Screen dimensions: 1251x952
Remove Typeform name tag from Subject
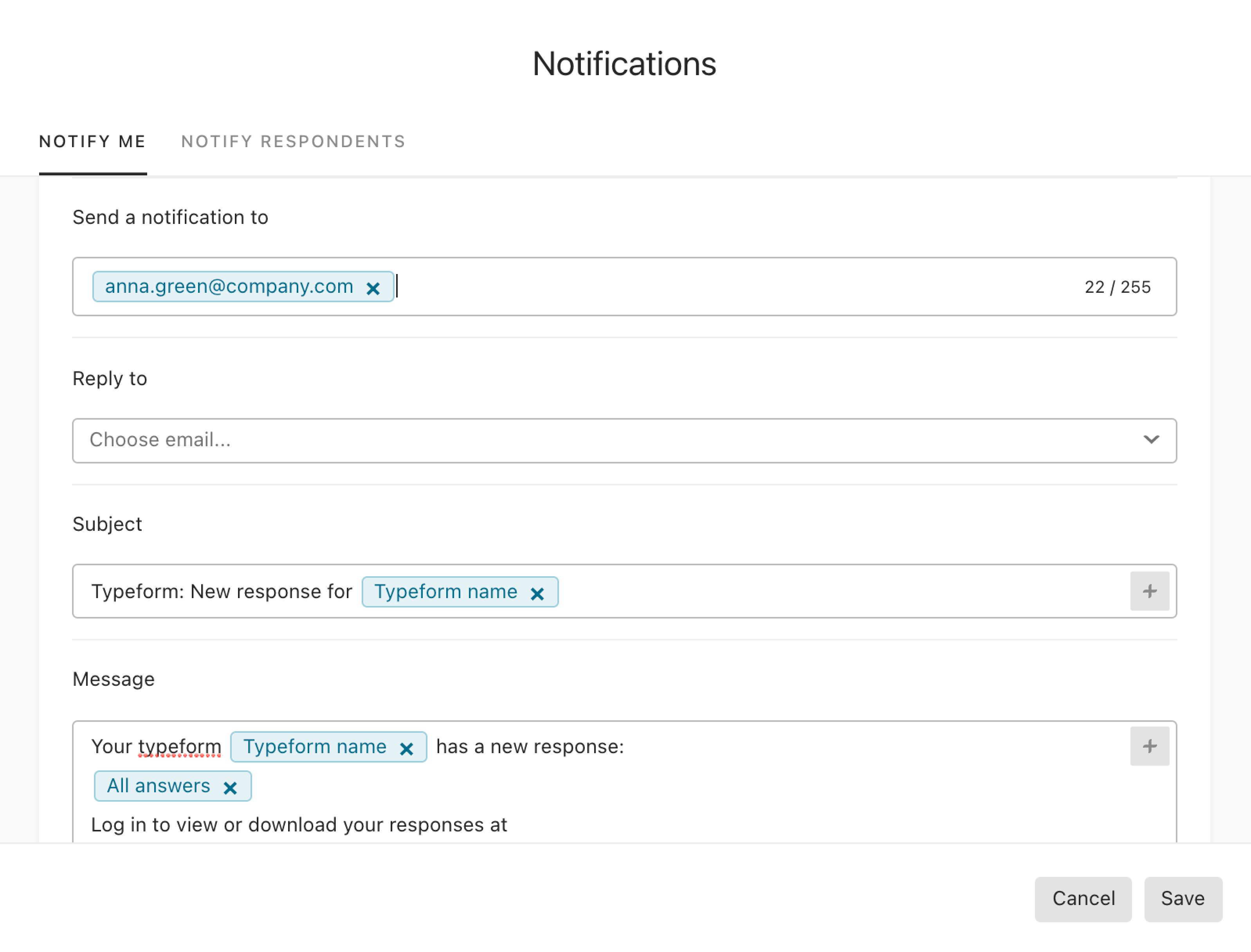click(x=537, y=593)
